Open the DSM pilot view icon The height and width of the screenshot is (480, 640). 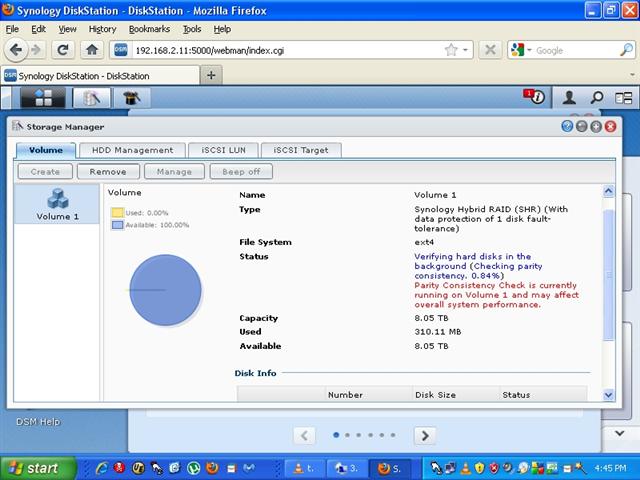coord(624,98)
